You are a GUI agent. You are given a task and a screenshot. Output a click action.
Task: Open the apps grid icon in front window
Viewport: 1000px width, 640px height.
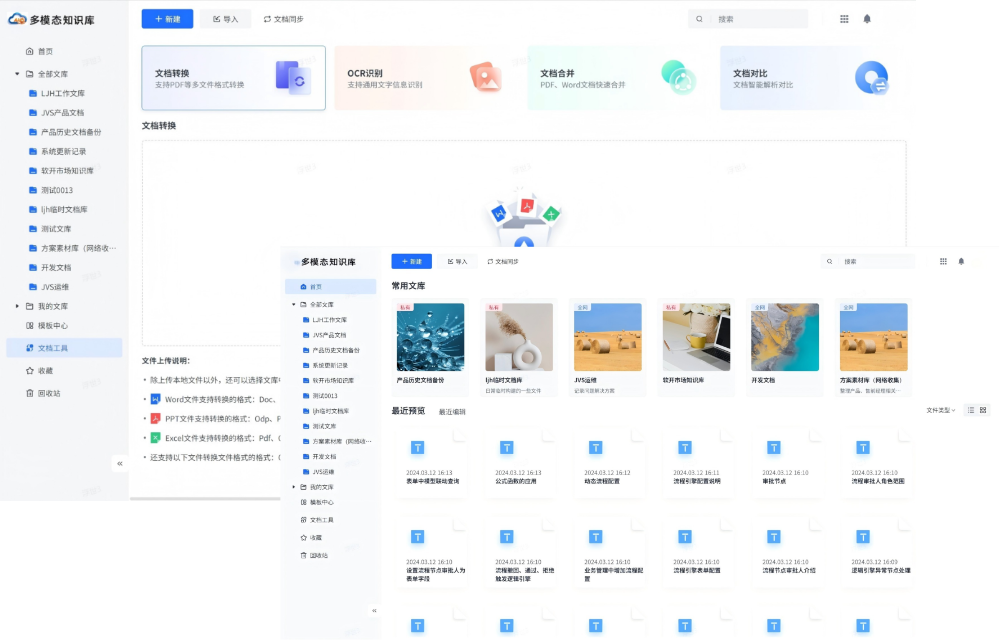click(943, 261)
